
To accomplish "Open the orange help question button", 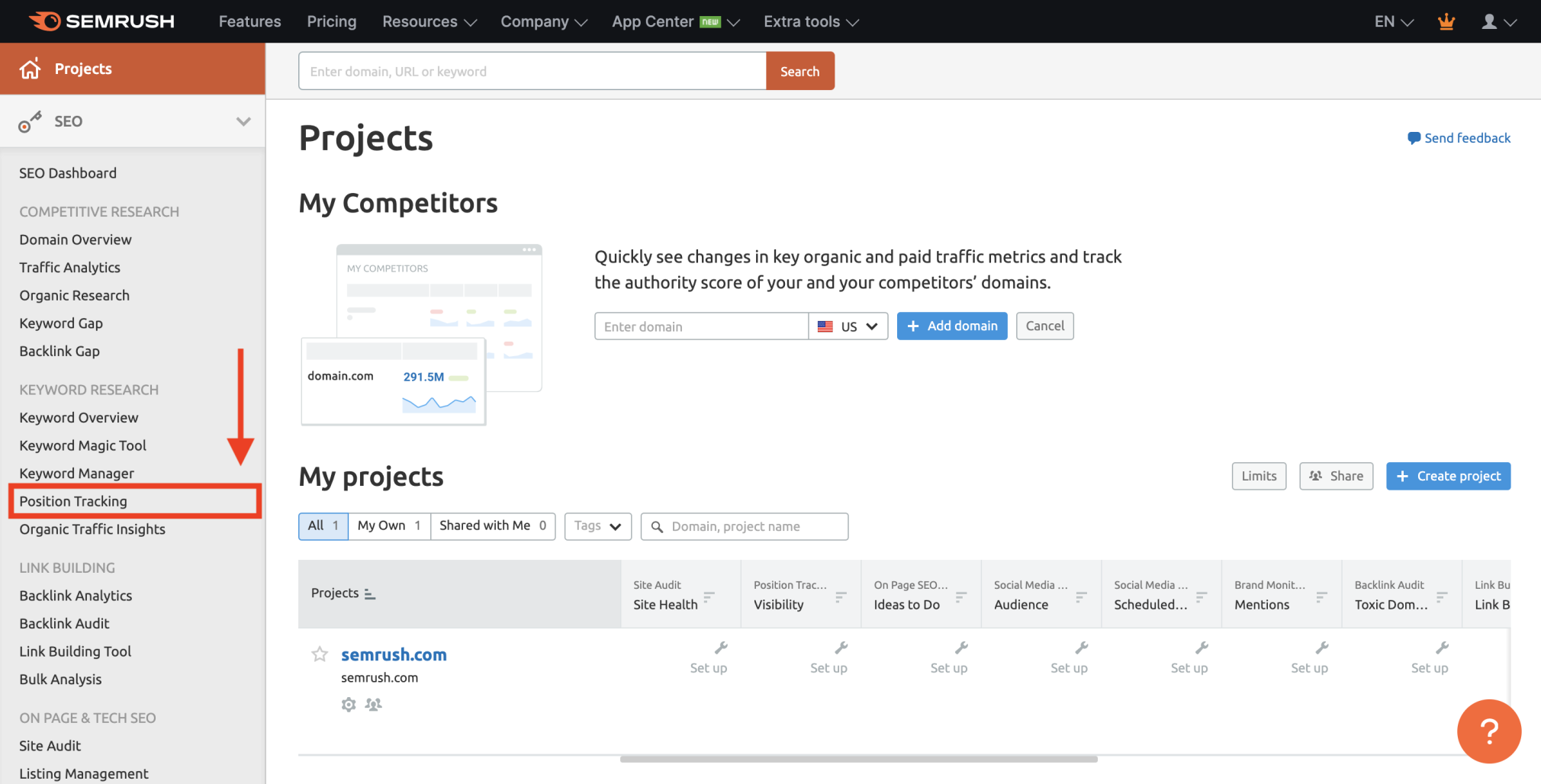I will coord(1489,731).
